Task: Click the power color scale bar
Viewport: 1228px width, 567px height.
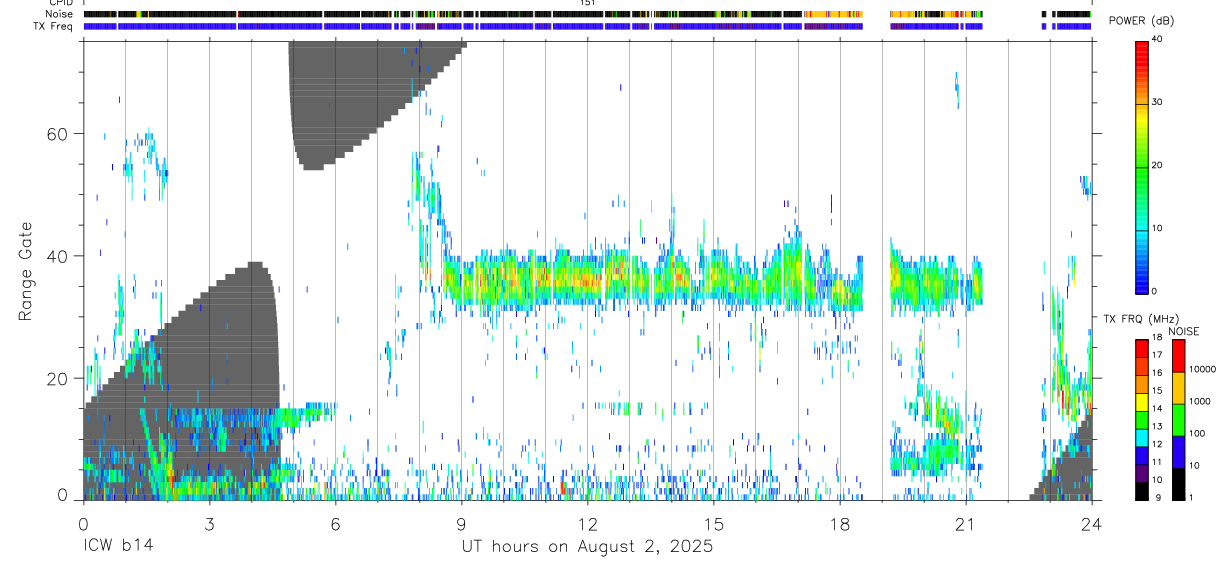Action: point(1142,166)
